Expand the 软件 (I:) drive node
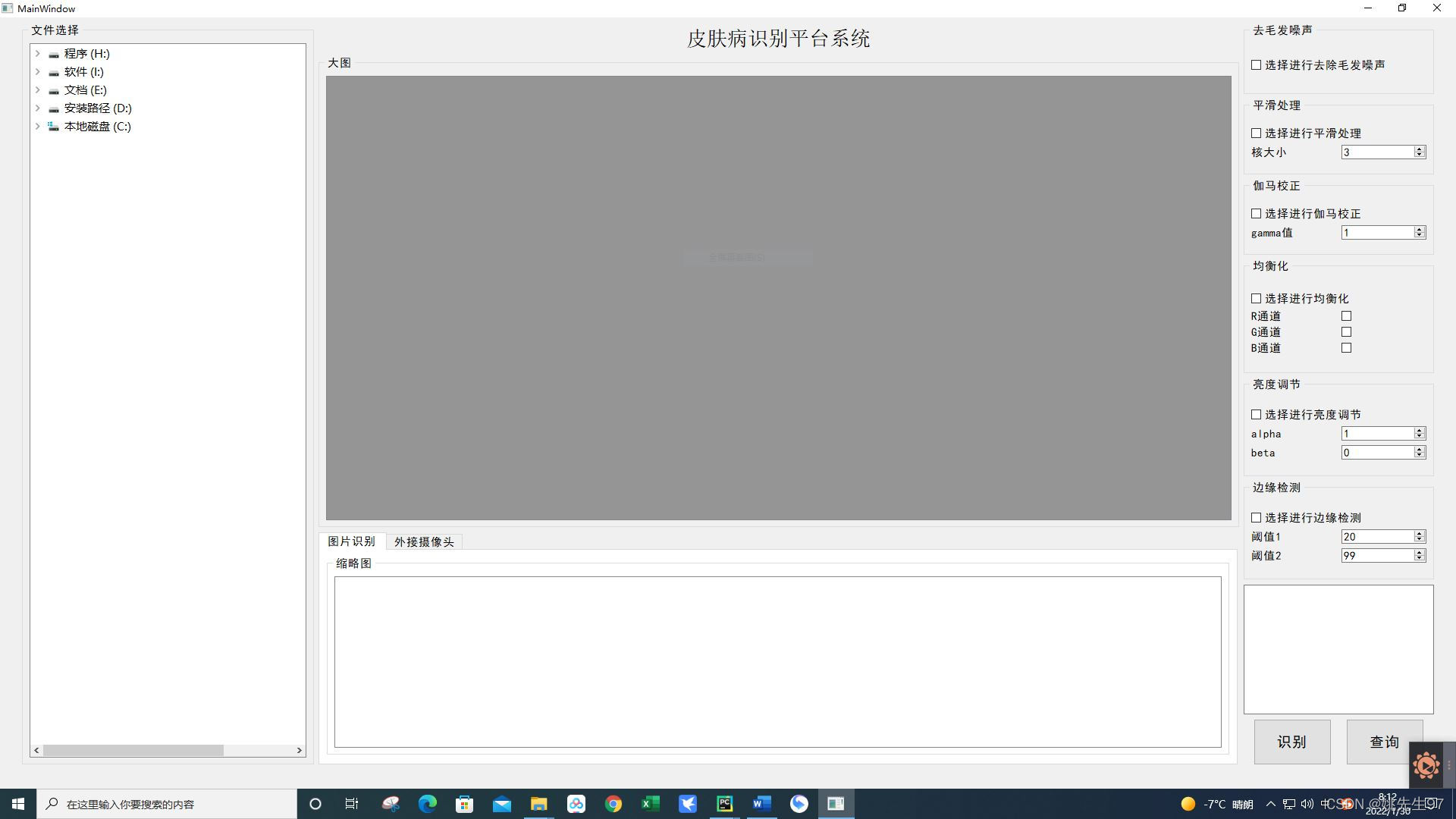The height and width of the screenshot is (819, 1456). point(37,72)
